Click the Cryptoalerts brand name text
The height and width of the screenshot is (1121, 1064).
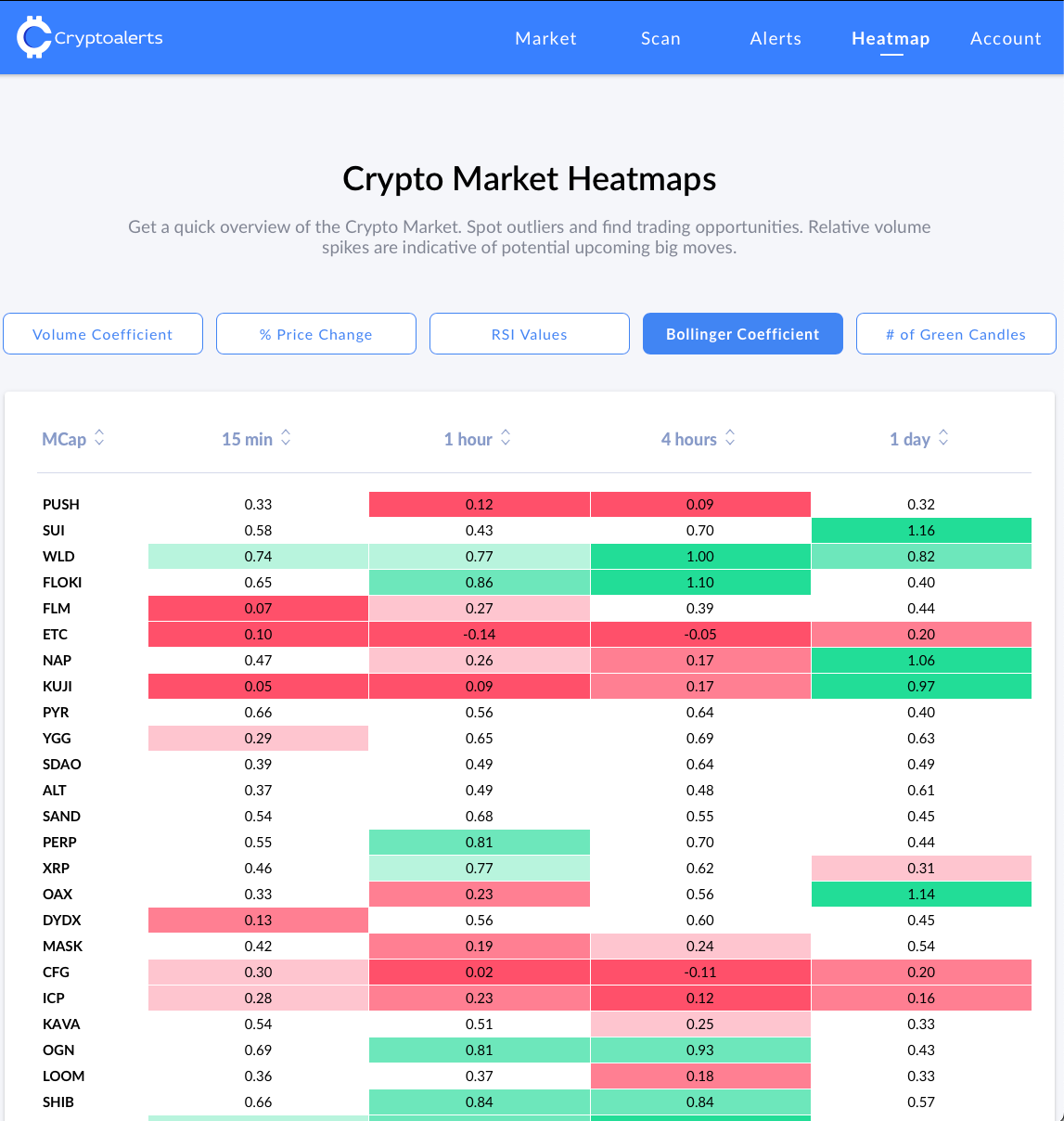[109, 38]
